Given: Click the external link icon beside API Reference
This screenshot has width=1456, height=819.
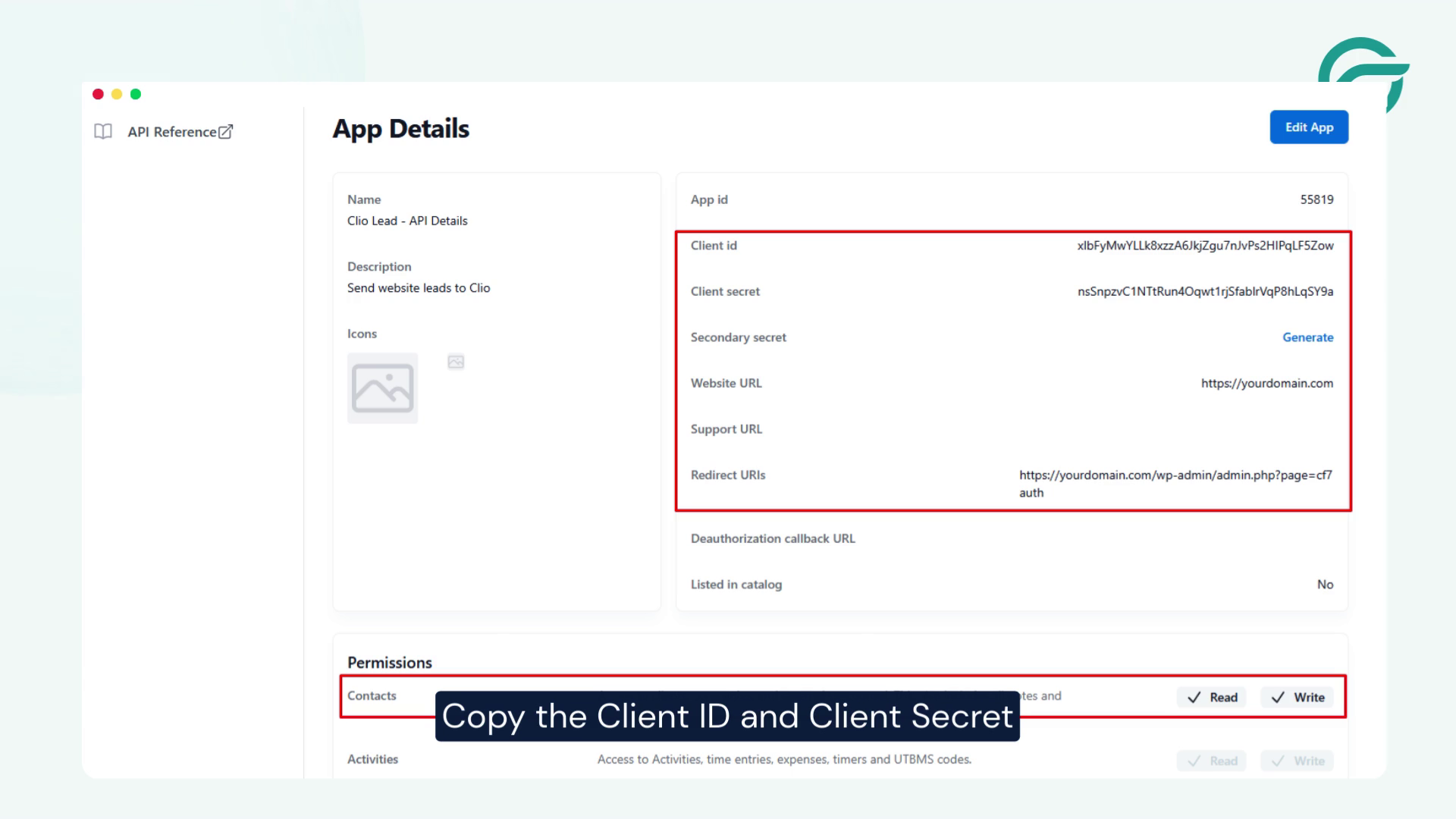Looking at the screenshot, I should pos(226,131).
